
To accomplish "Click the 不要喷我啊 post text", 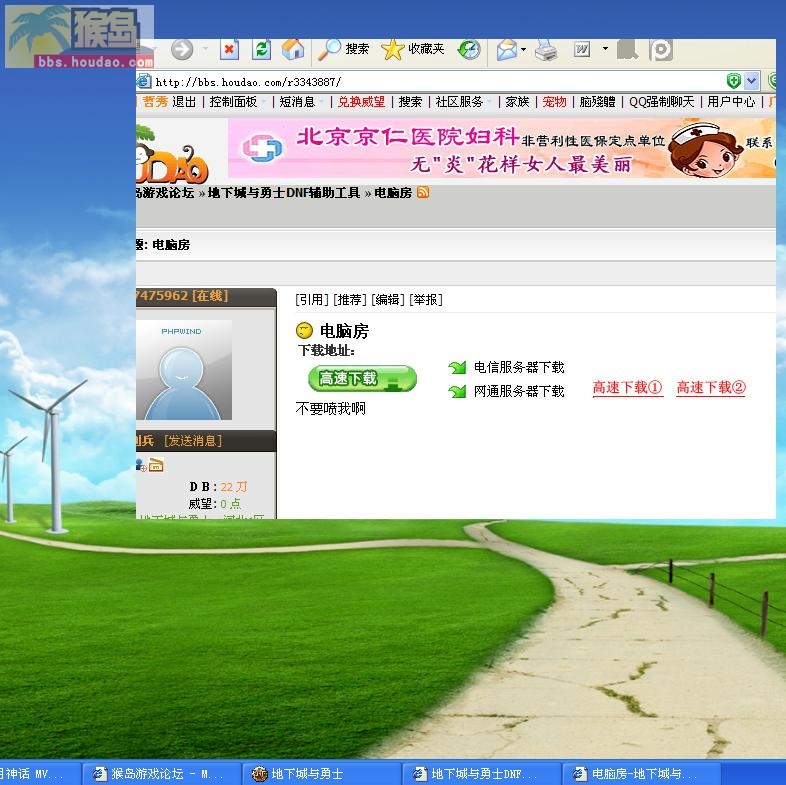I will pyautogui.click(x=330, y=409).
